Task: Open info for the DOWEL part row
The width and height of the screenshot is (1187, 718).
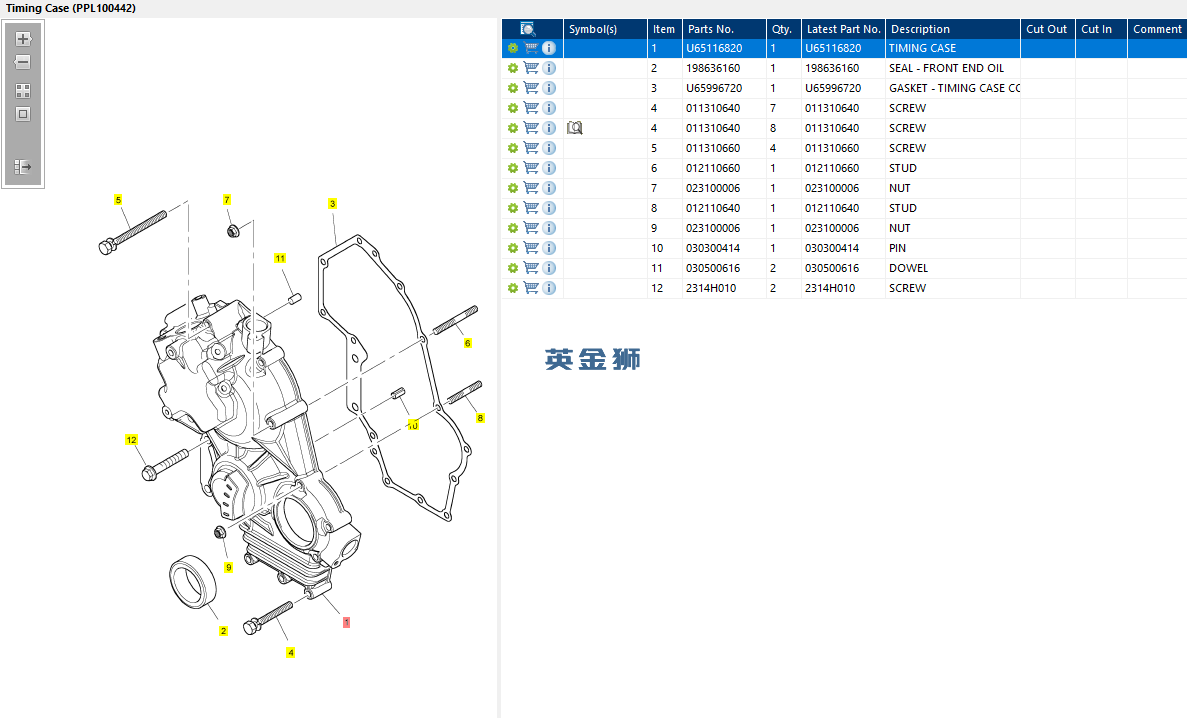Action: tap(549, 268)
